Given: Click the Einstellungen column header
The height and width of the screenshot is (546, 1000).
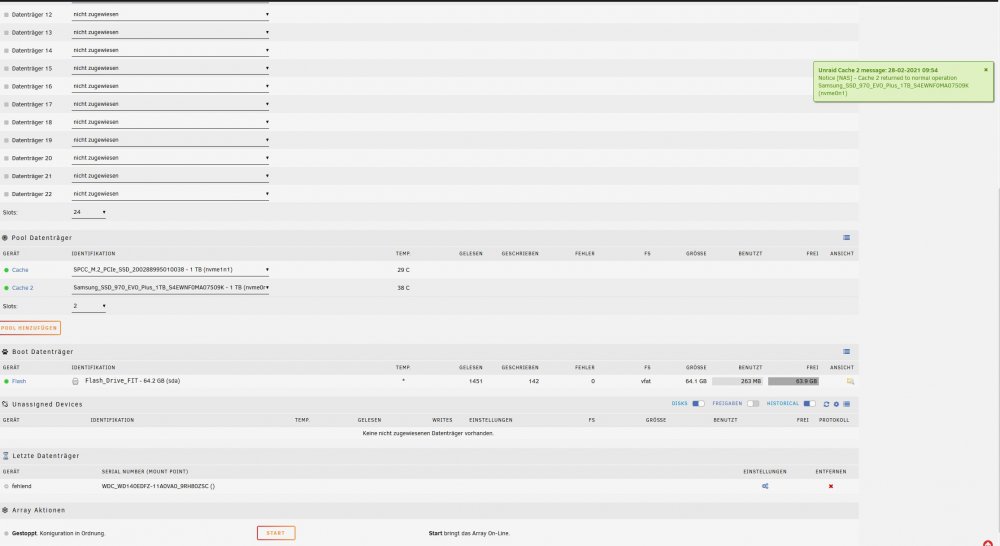Looking at the screenshot, I should tap(765, 471).
